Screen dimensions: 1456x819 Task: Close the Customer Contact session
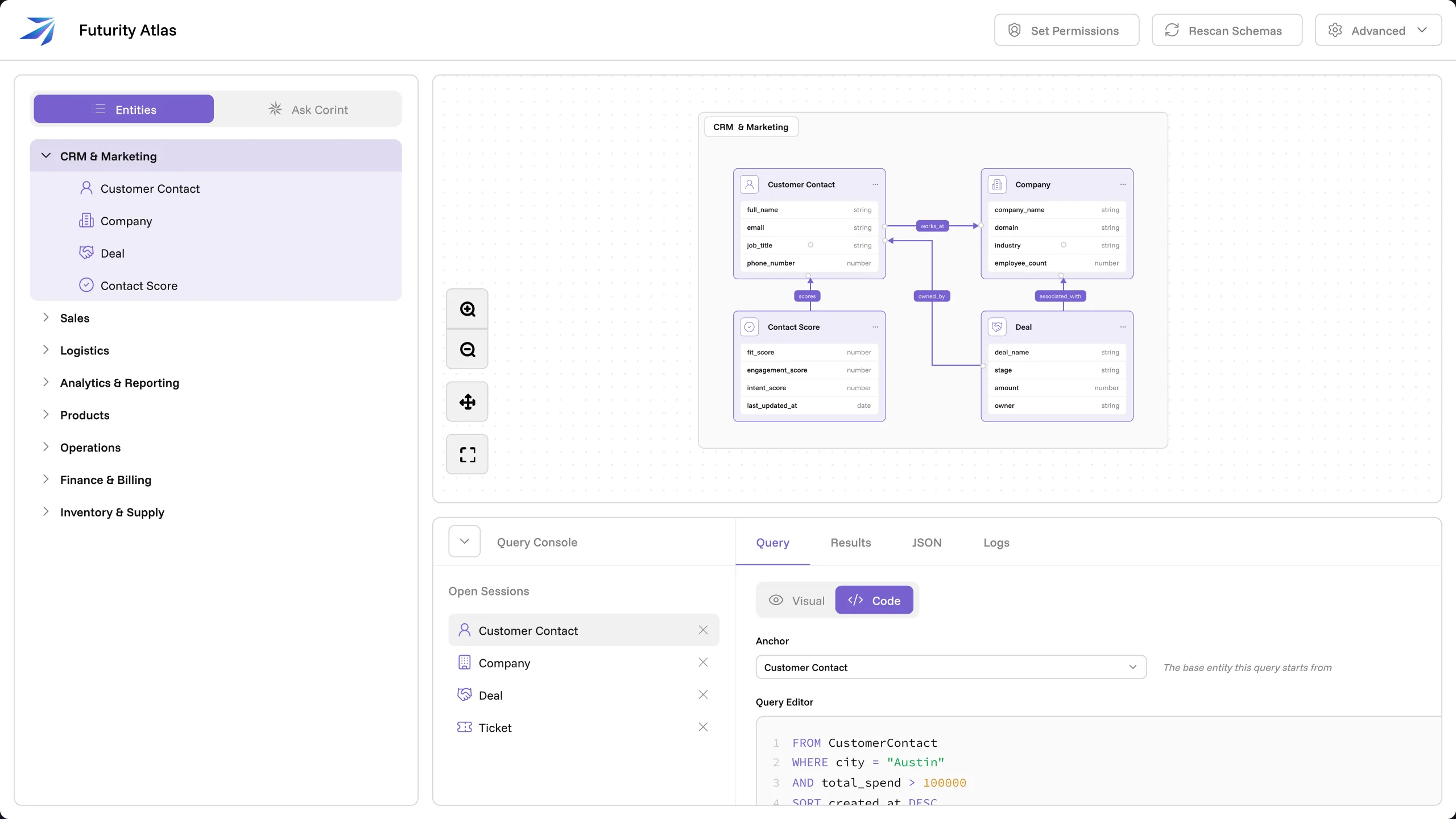703,630
